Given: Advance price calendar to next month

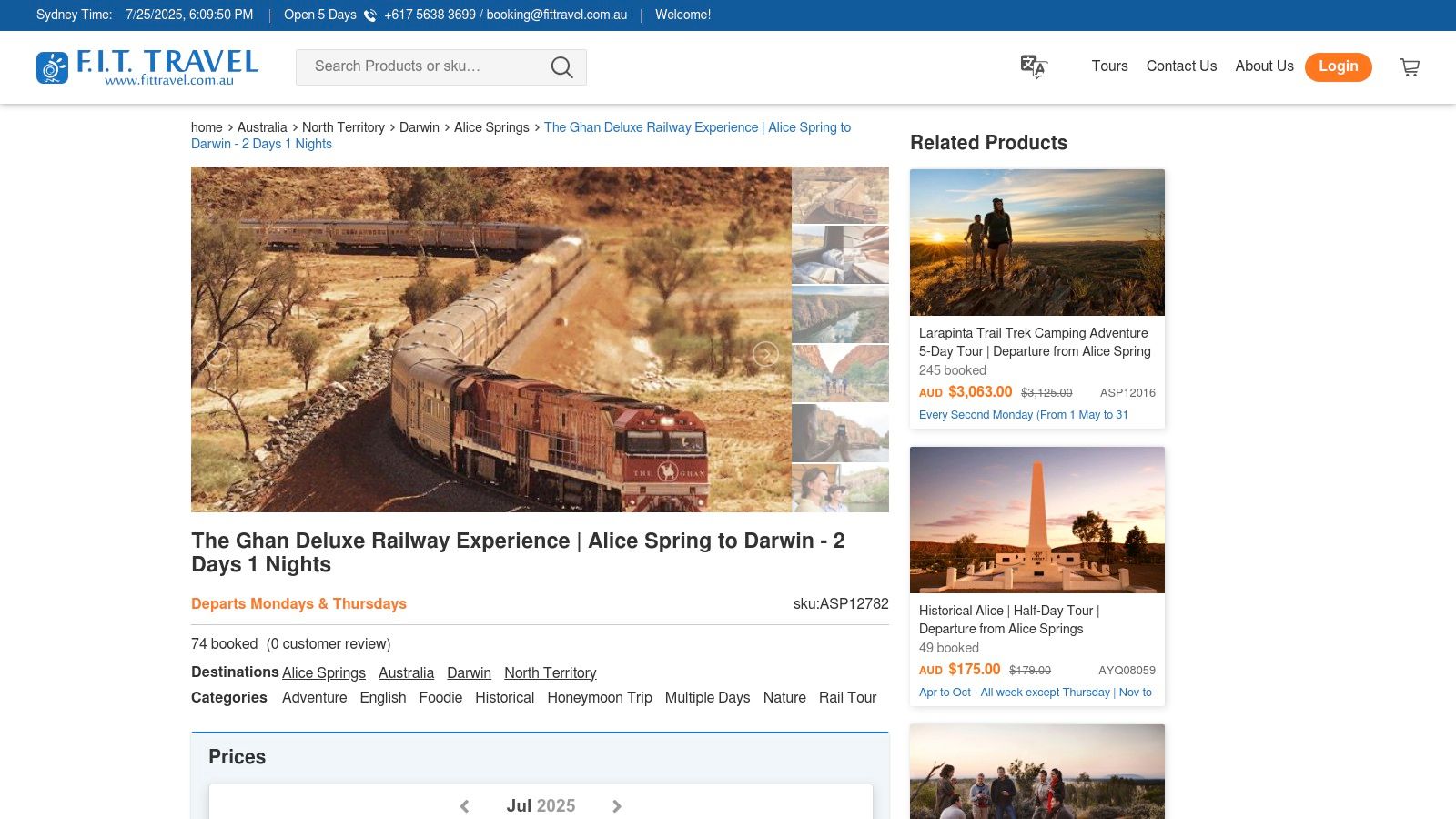Looking at the screenshot, I should pos(617,806).
